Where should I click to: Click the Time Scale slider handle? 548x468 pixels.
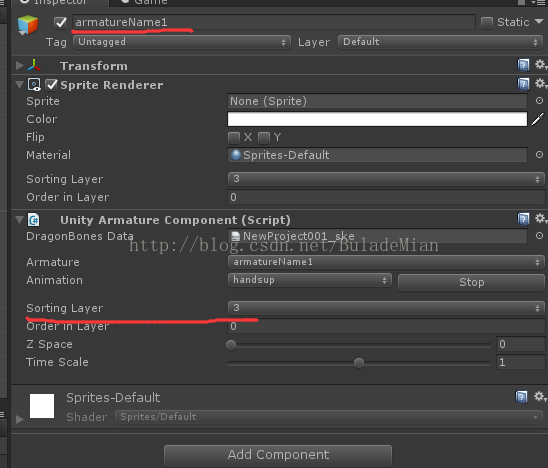[359, 363]
